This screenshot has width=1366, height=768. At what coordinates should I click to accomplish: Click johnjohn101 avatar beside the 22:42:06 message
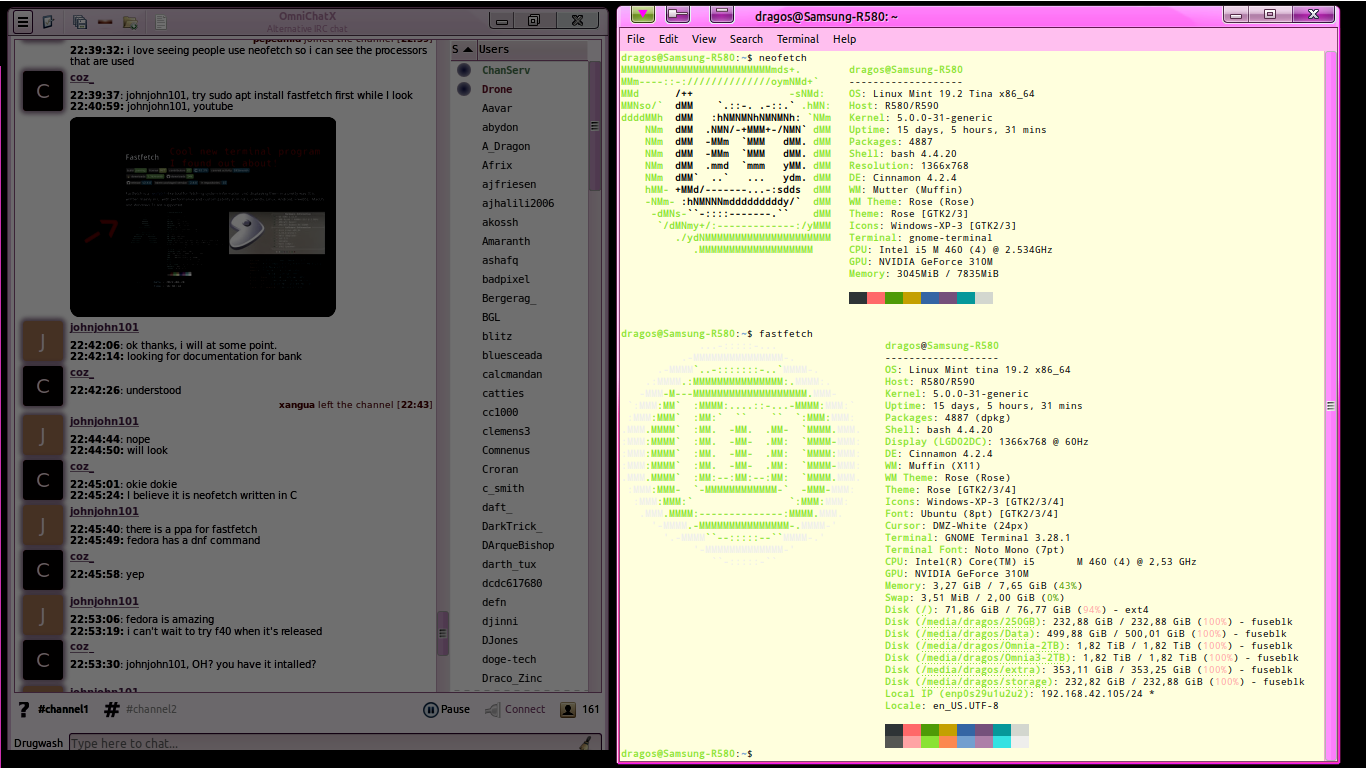click(x=43, y=341)
